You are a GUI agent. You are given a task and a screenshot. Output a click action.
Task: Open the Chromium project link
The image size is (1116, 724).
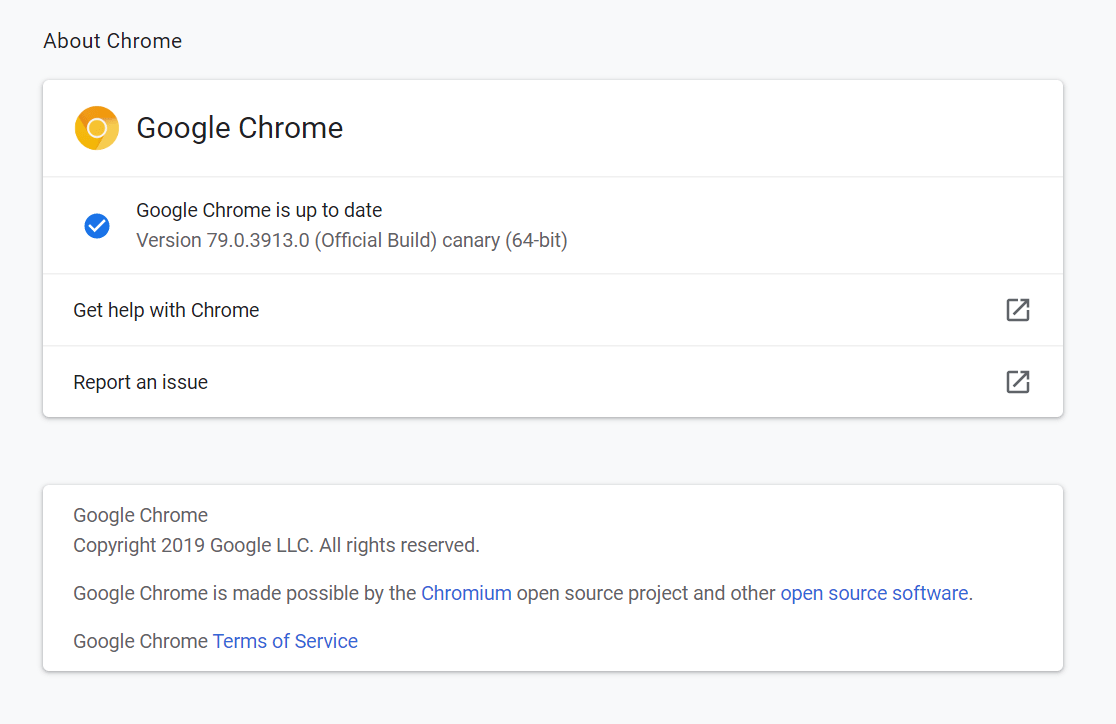coord(466,592)
